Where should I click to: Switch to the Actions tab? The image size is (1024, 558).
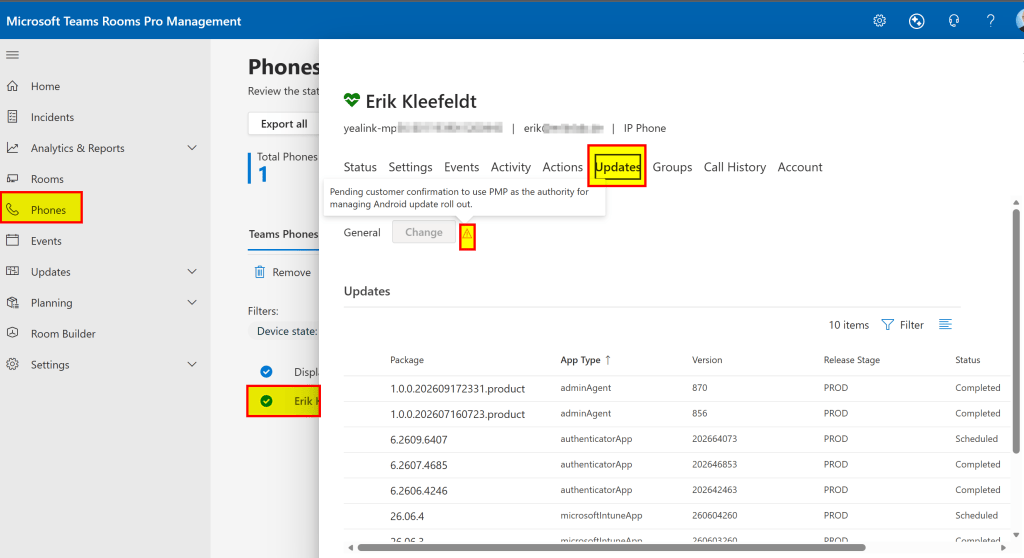562,167
